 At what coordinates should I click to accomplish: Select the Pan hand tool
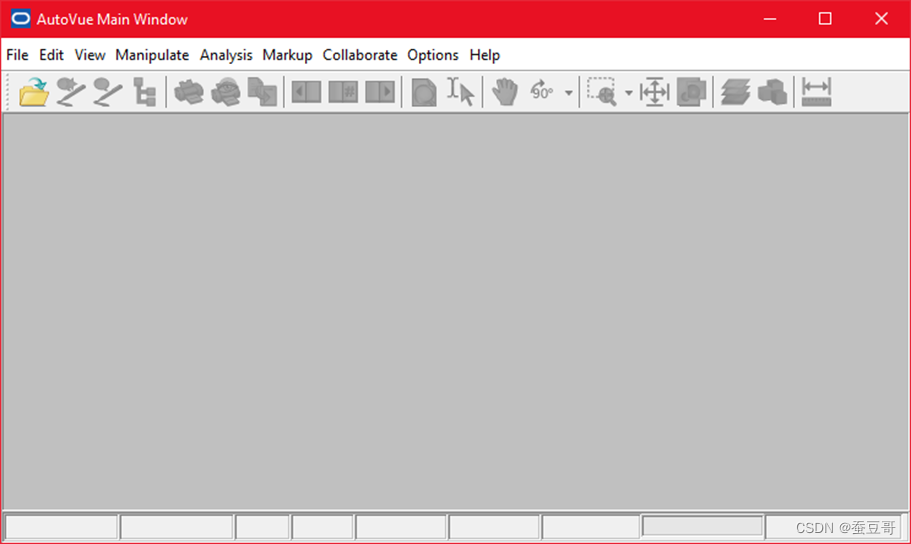(x=505, y=92)
